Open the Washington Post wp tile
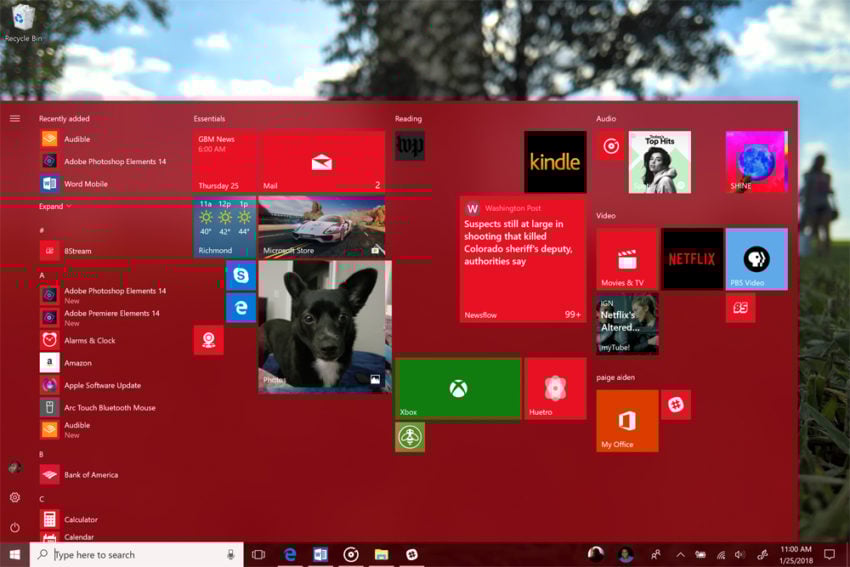 (x=410, y=146)
